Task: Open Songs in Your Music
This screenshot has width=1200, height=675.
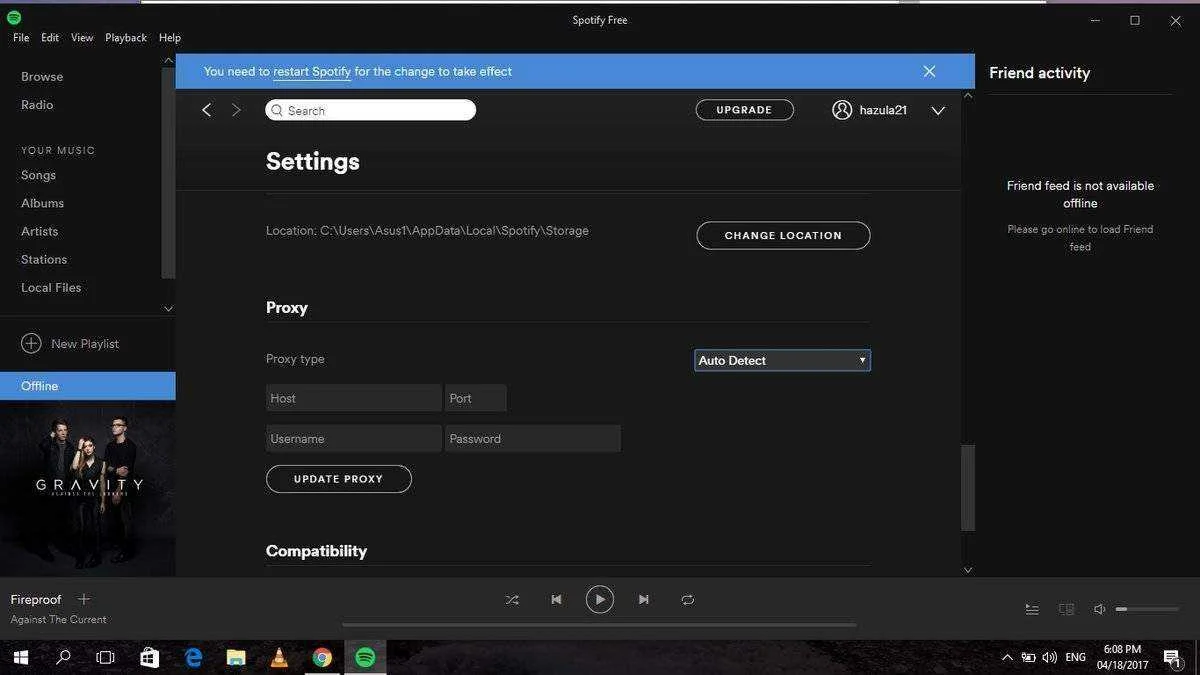Action: (x=38, y=175)
